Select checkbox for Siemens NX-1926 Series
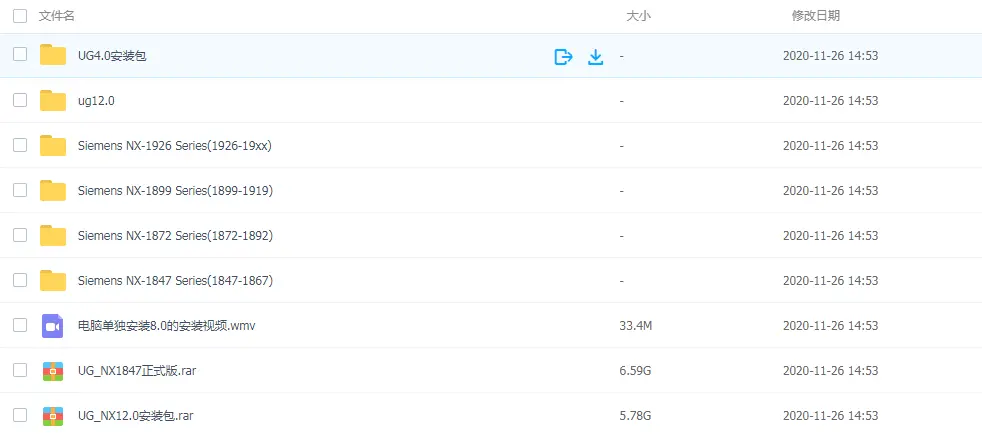This screenshot has height=434, width=982. (x=20, y=145)
